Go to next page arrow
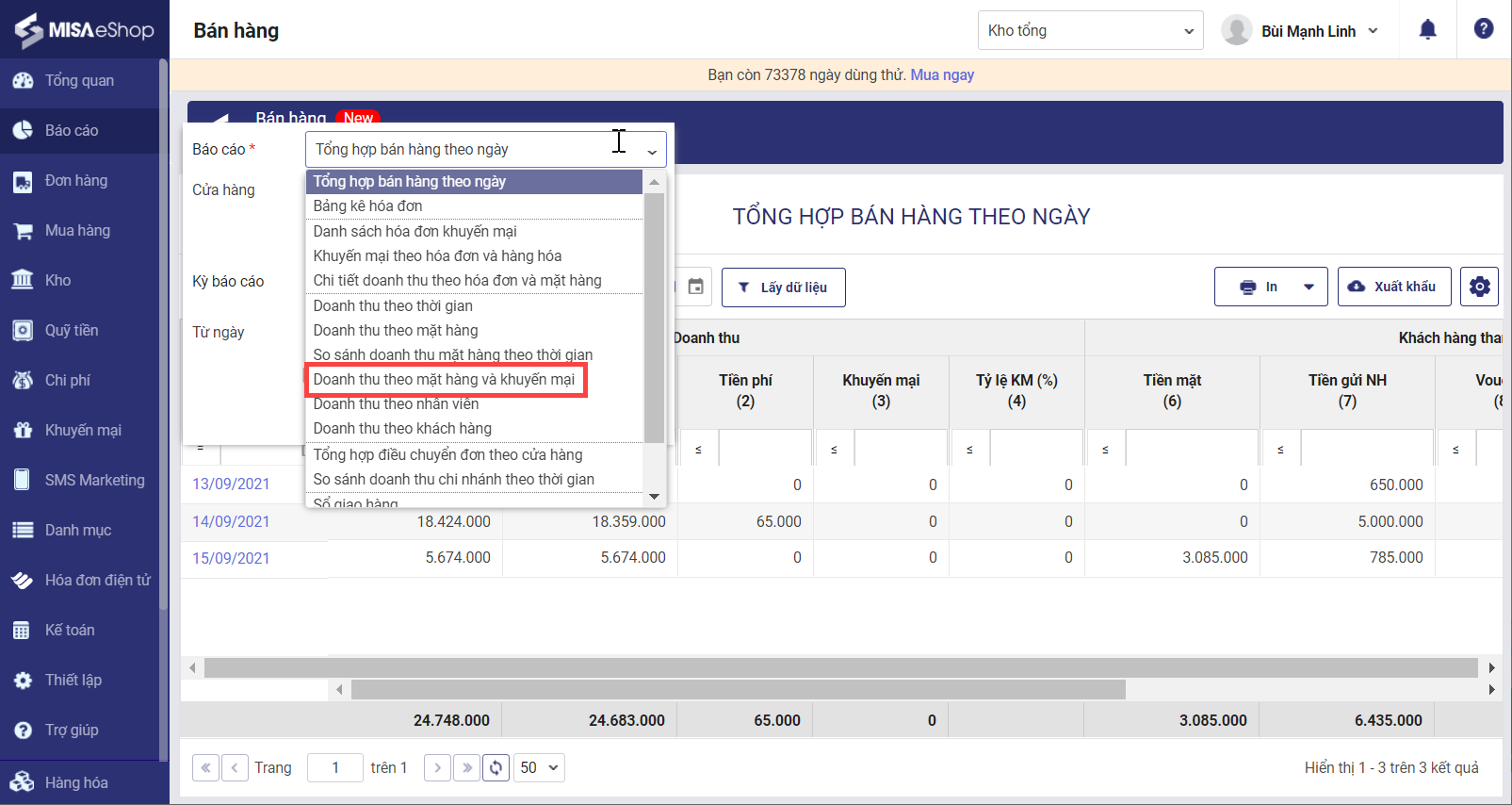Screen dimensions: 1512x805 tap(437, 767)
